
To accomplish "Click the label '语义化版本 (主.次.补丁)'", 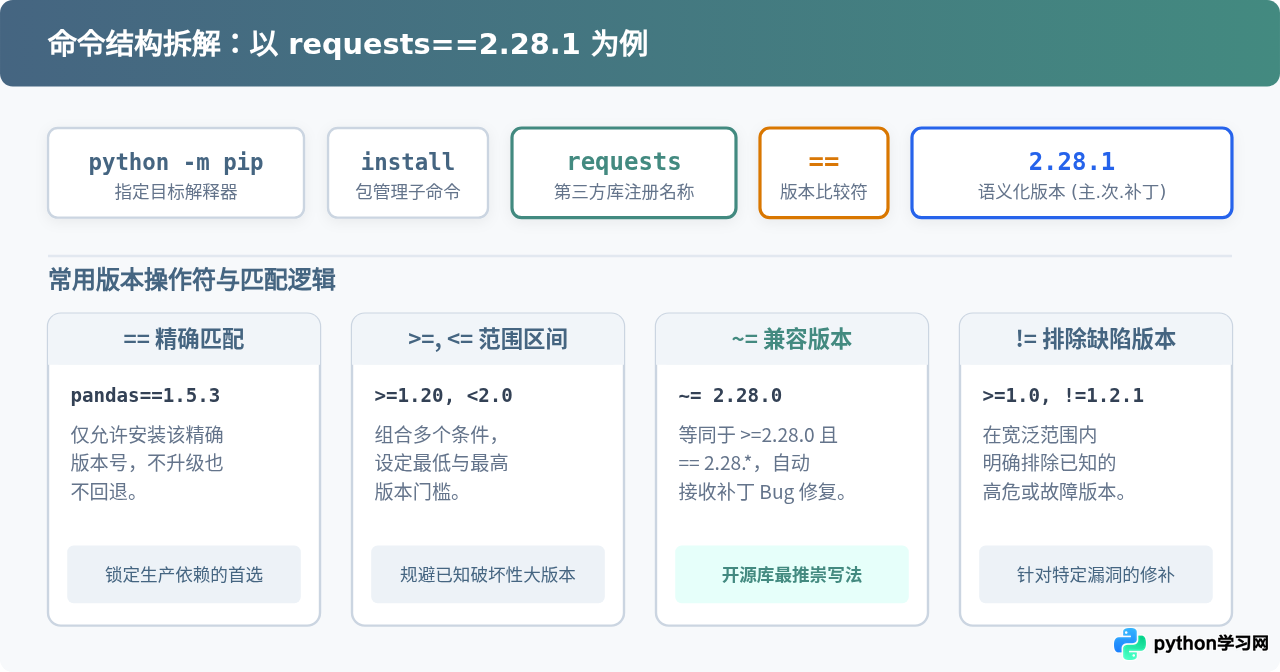I will coord(1072,192).
